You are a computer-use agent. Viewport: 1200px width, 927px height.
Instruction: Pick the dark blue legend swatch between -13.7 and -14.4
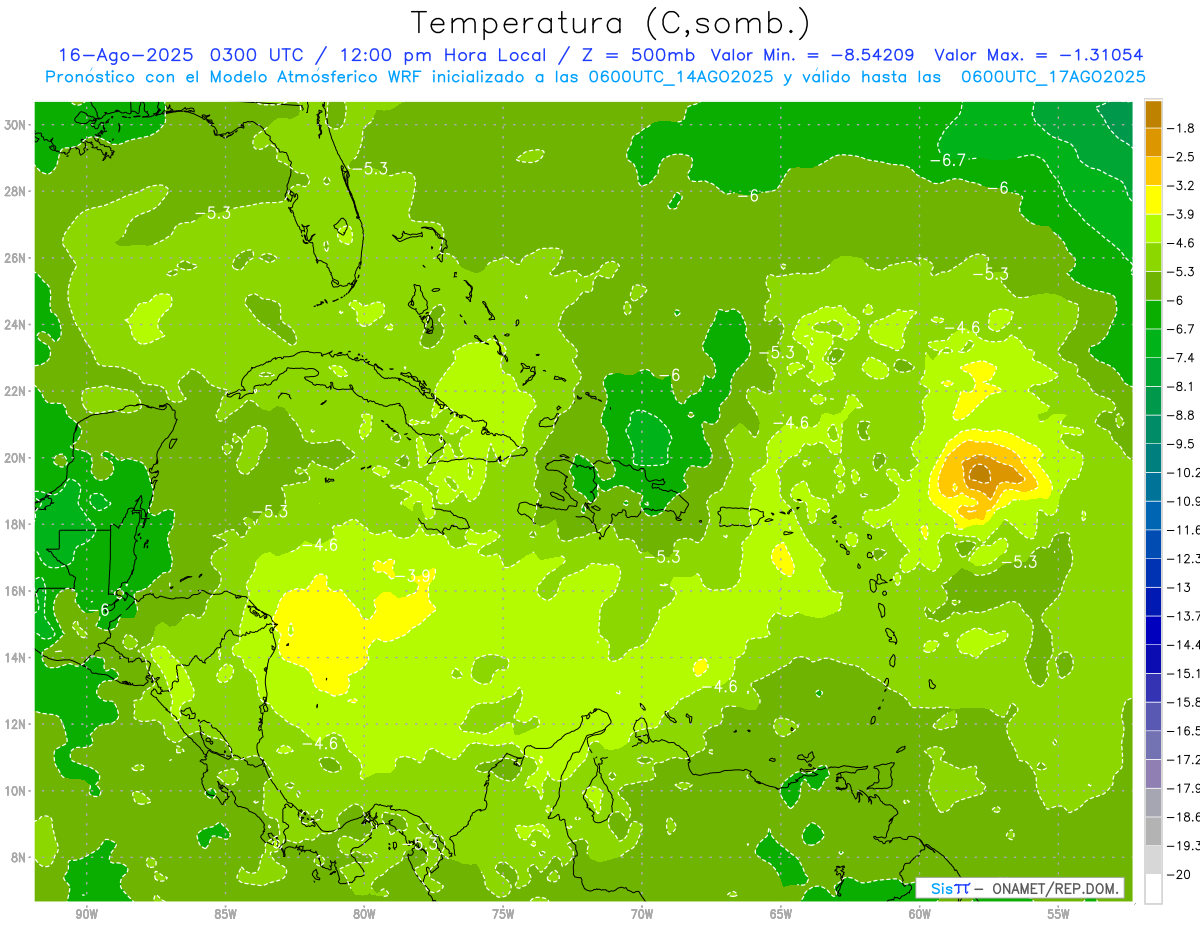(x=1154, y=630)
